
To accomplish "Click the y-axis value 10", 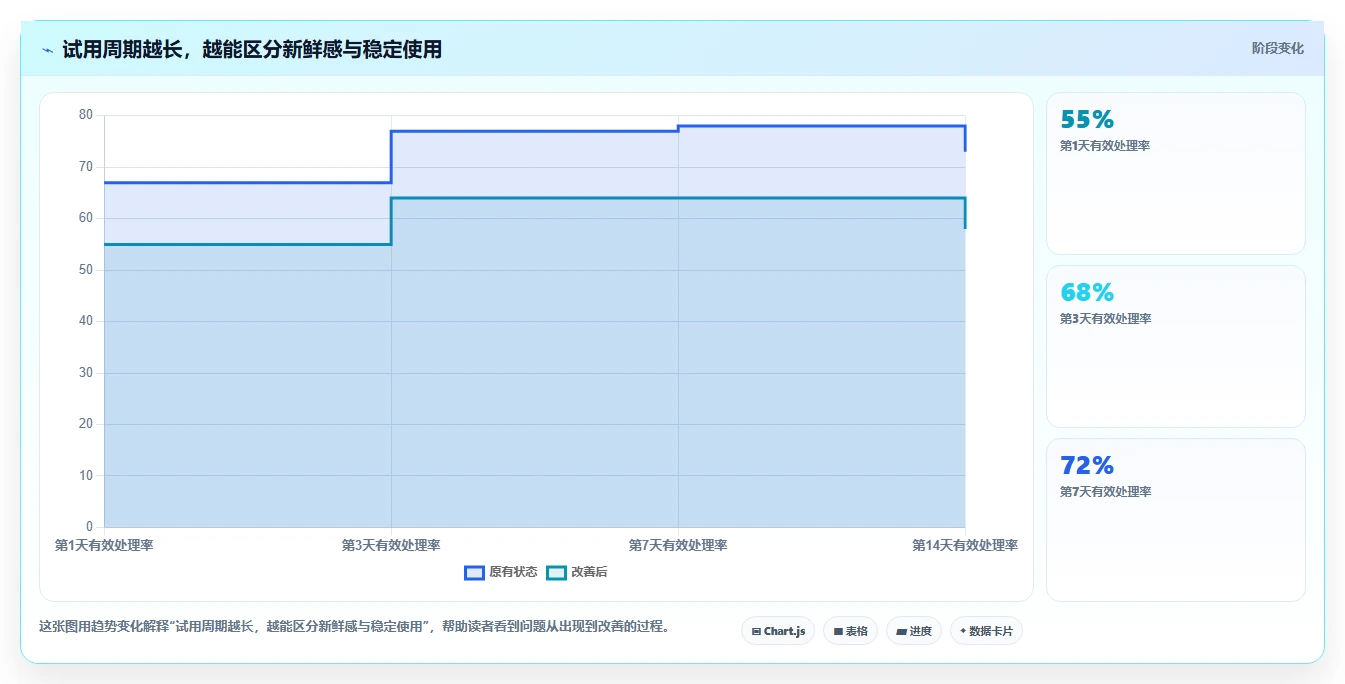I will pyautogui.click(x=86, y=476).
